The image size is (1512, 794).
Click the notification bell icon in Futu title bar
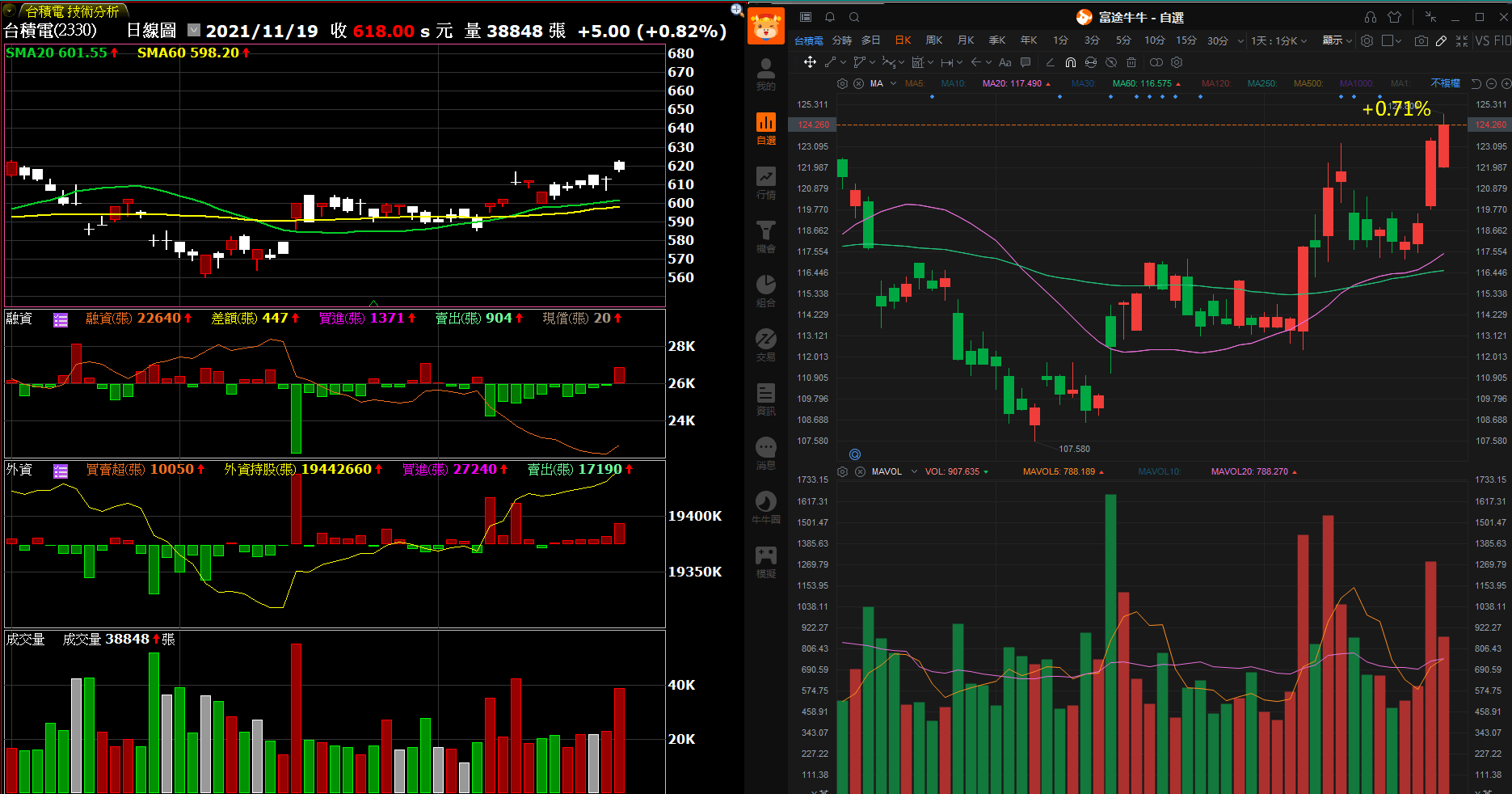tap(830, 17)
